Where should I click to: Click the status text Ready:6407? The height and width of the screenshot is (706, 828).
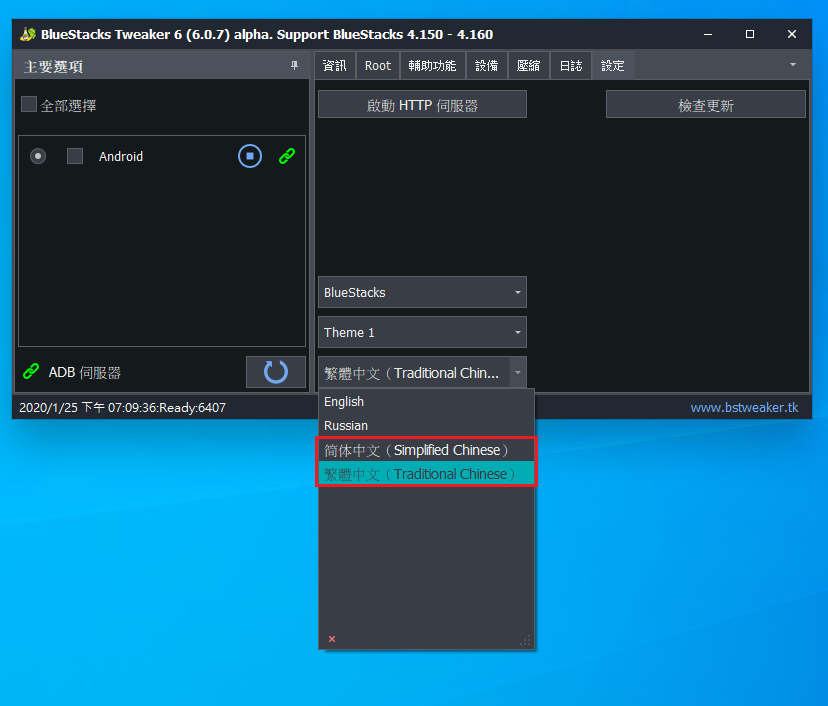tap(192, 408)
